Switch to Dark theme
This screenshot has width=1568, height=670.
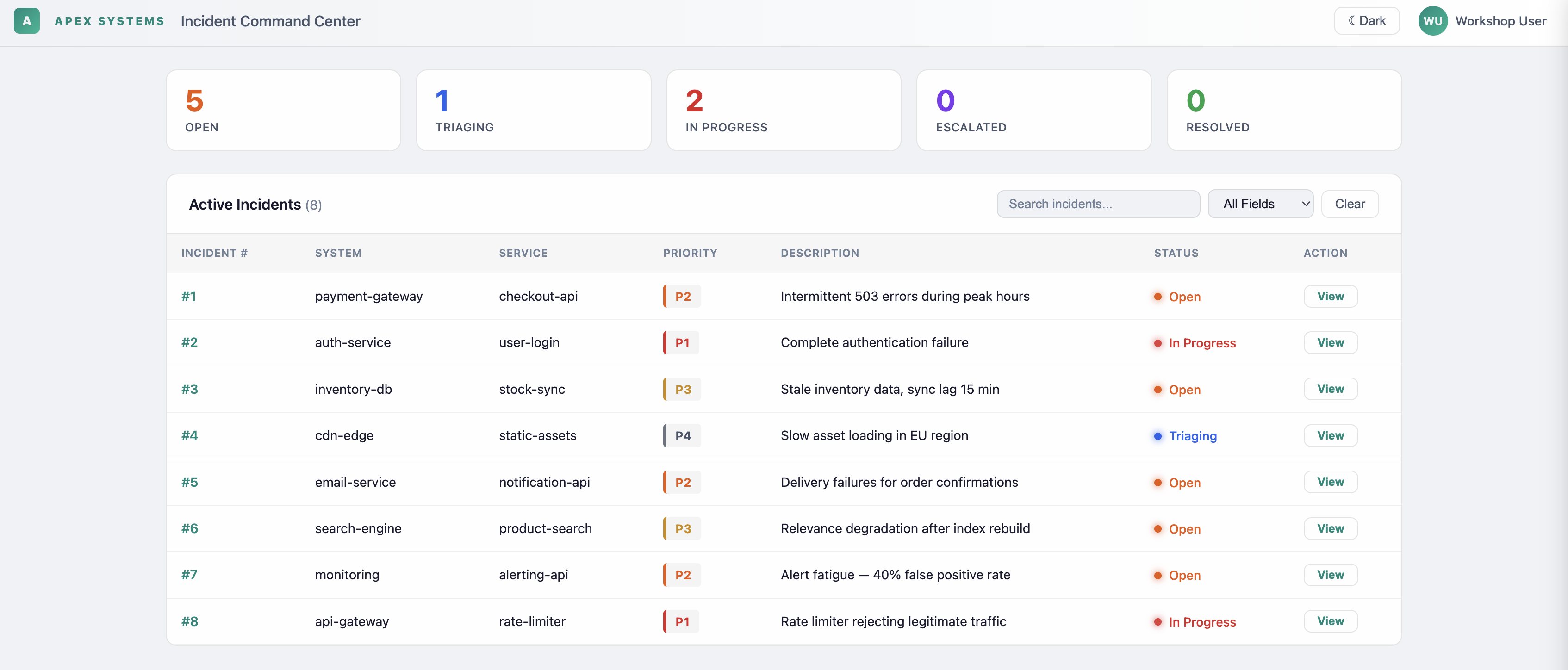pyautogui.click(x=1367, y=21)
